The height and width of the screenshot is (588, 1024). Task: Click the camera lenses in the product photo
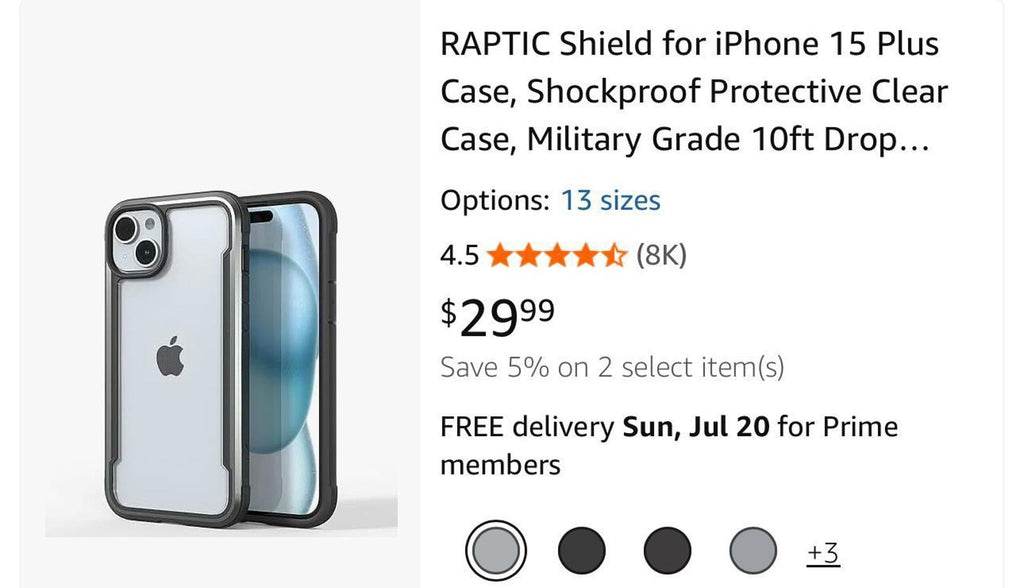[132, 240]
